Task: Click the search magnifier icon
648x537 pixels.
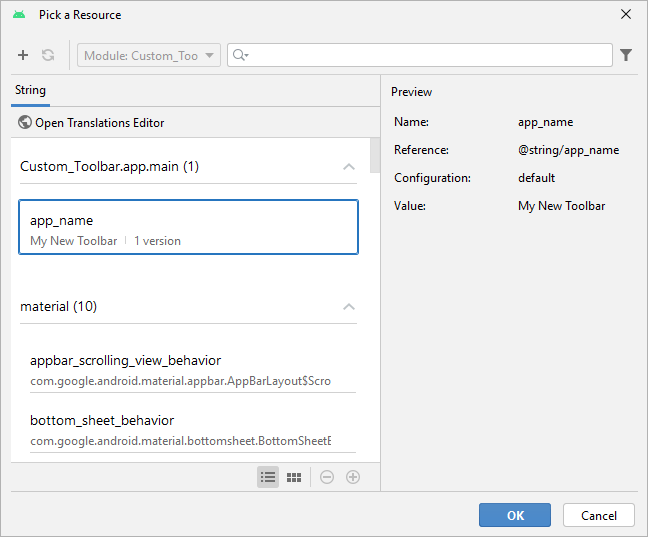Action: point(240,55)
